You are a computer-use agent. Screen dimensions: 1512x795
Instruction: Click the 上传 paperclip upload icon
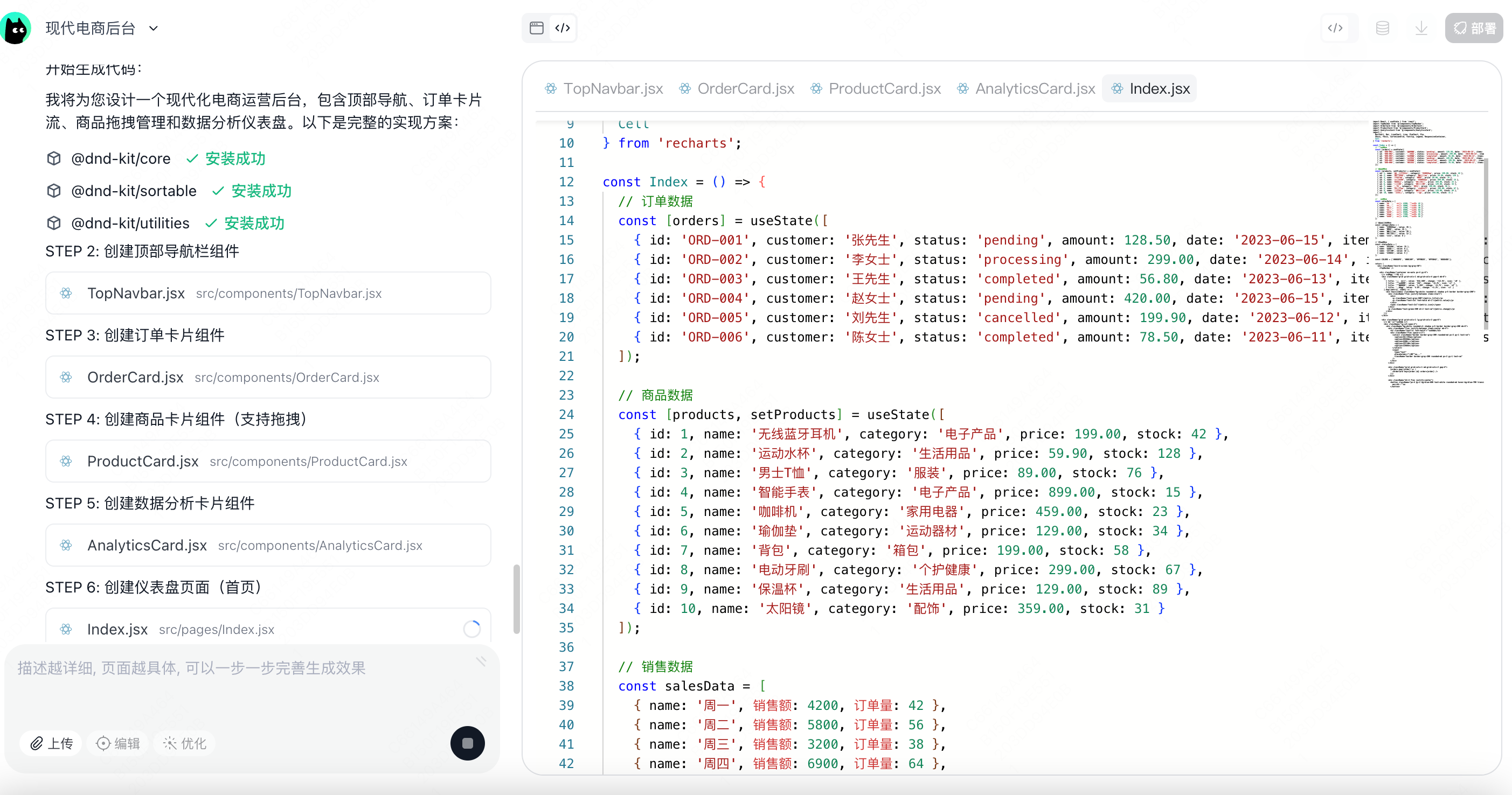[38, 743]
